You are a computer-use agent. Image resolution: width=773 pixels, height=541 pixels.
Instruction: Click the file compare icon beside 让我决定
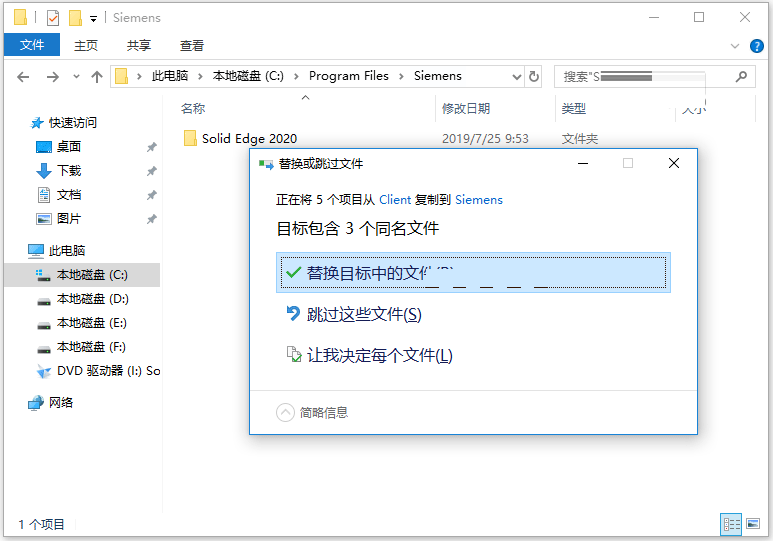click(294, 354)
